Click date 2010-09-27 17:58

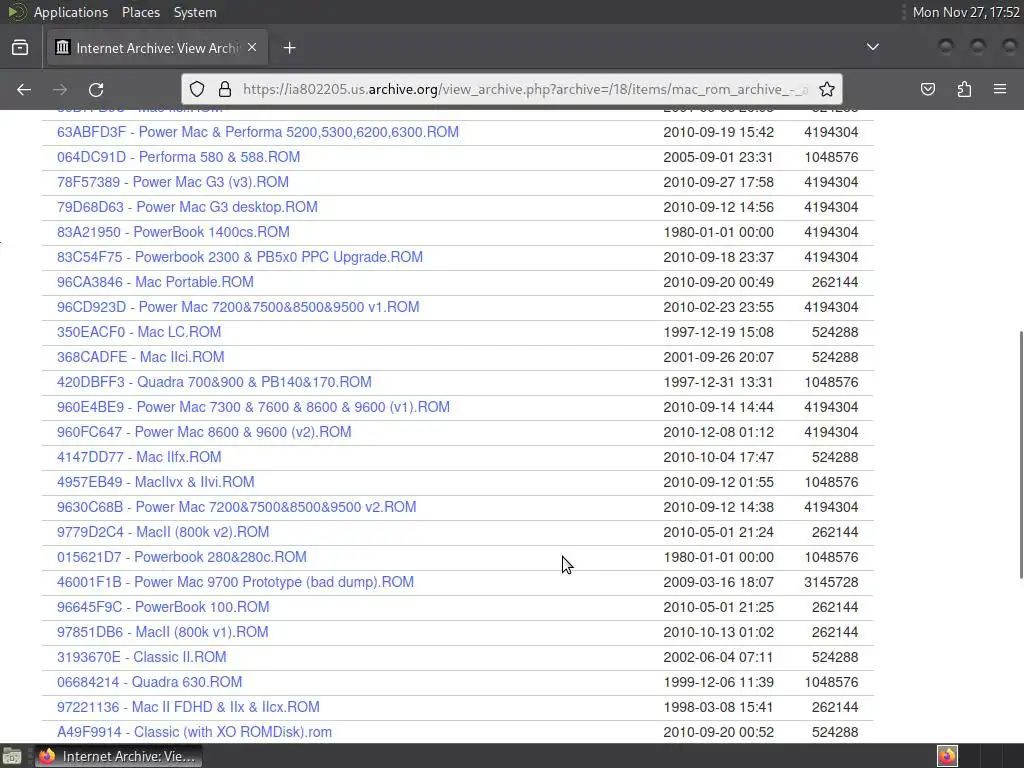pyautogui.click(x=718, y=182)
